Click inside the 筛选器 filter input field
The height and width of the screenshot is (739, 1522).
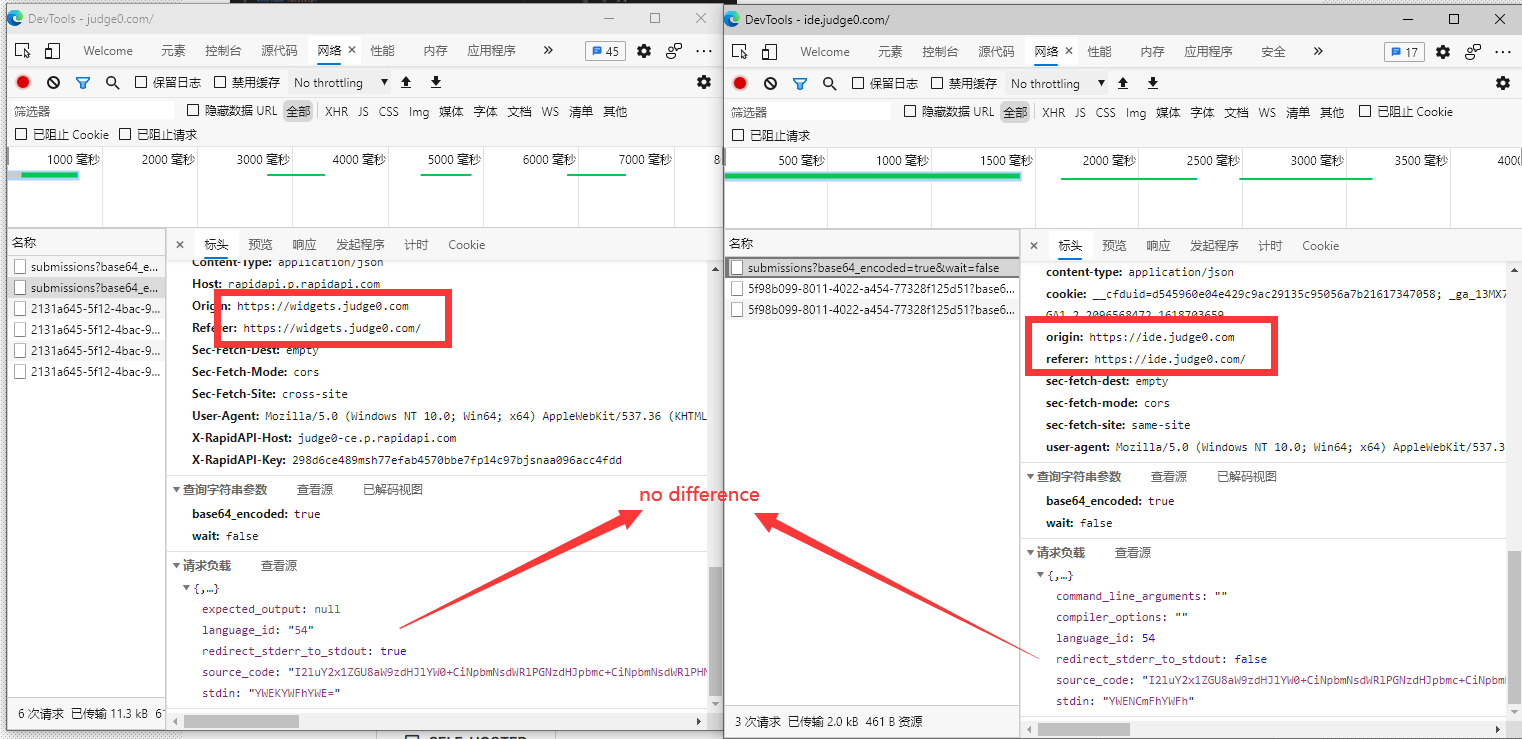[90, 112]
